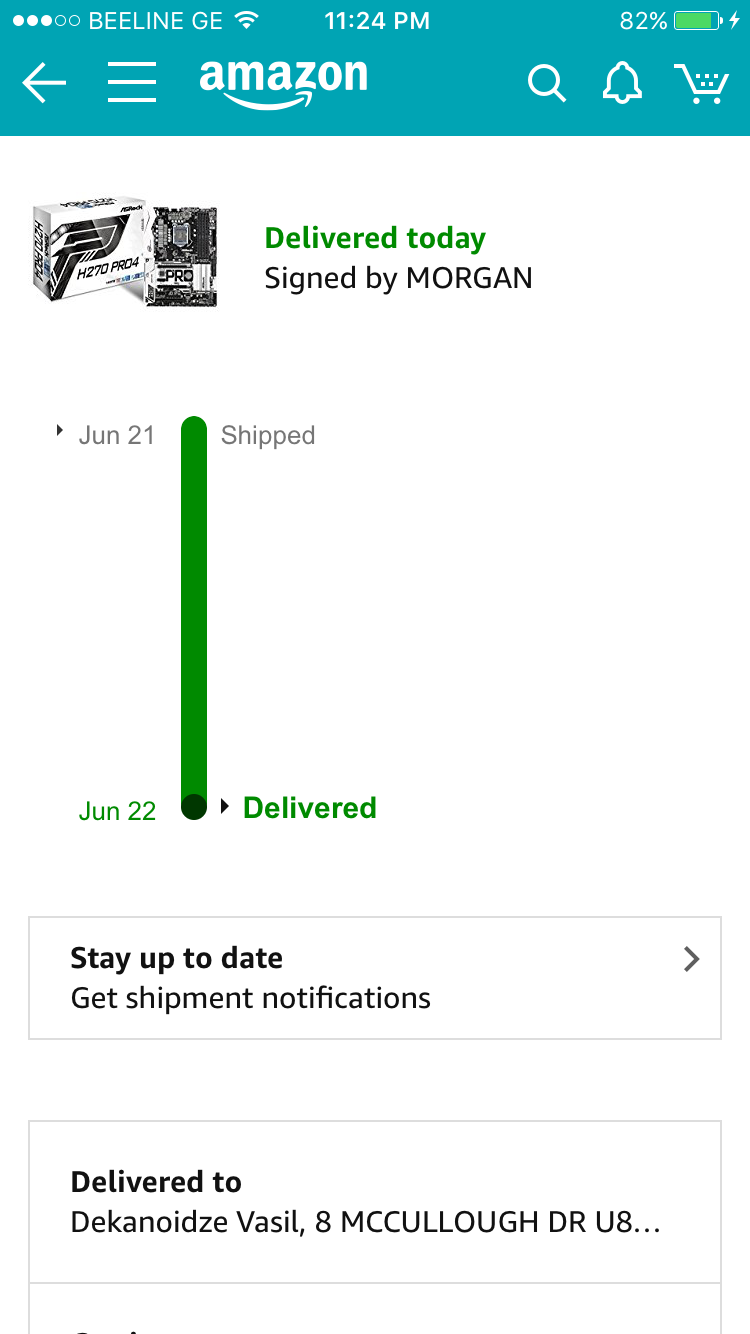This screenshot has width=750, height=1334.
Task: Tap the Signed by MORGAN text
Action: coord(398,279)
